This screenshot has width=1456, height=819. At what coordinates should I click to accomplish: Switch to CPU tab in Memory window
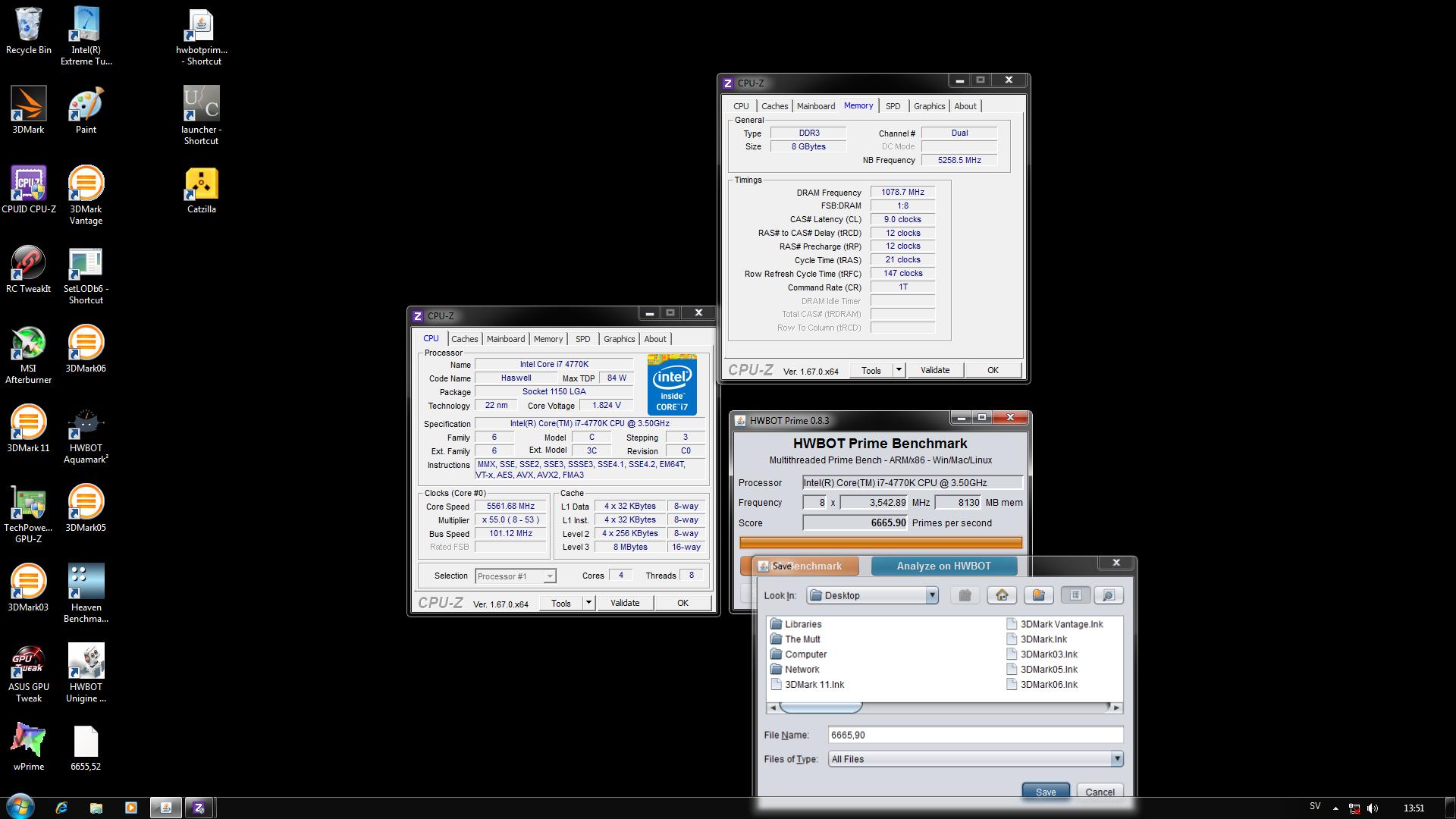(x=741, y=106)
